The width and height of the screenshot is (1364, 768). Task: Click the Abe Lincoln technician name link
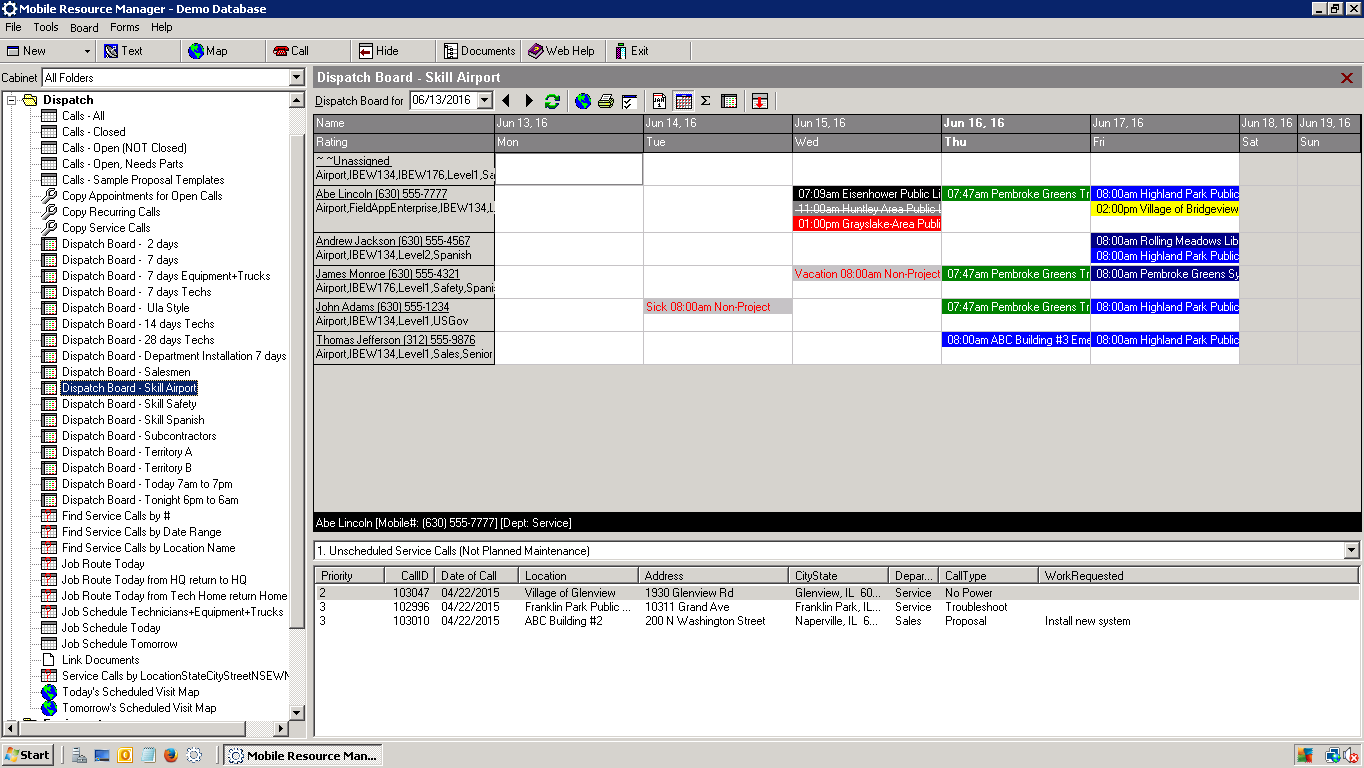pyautogui.click(x=381, y=194)
